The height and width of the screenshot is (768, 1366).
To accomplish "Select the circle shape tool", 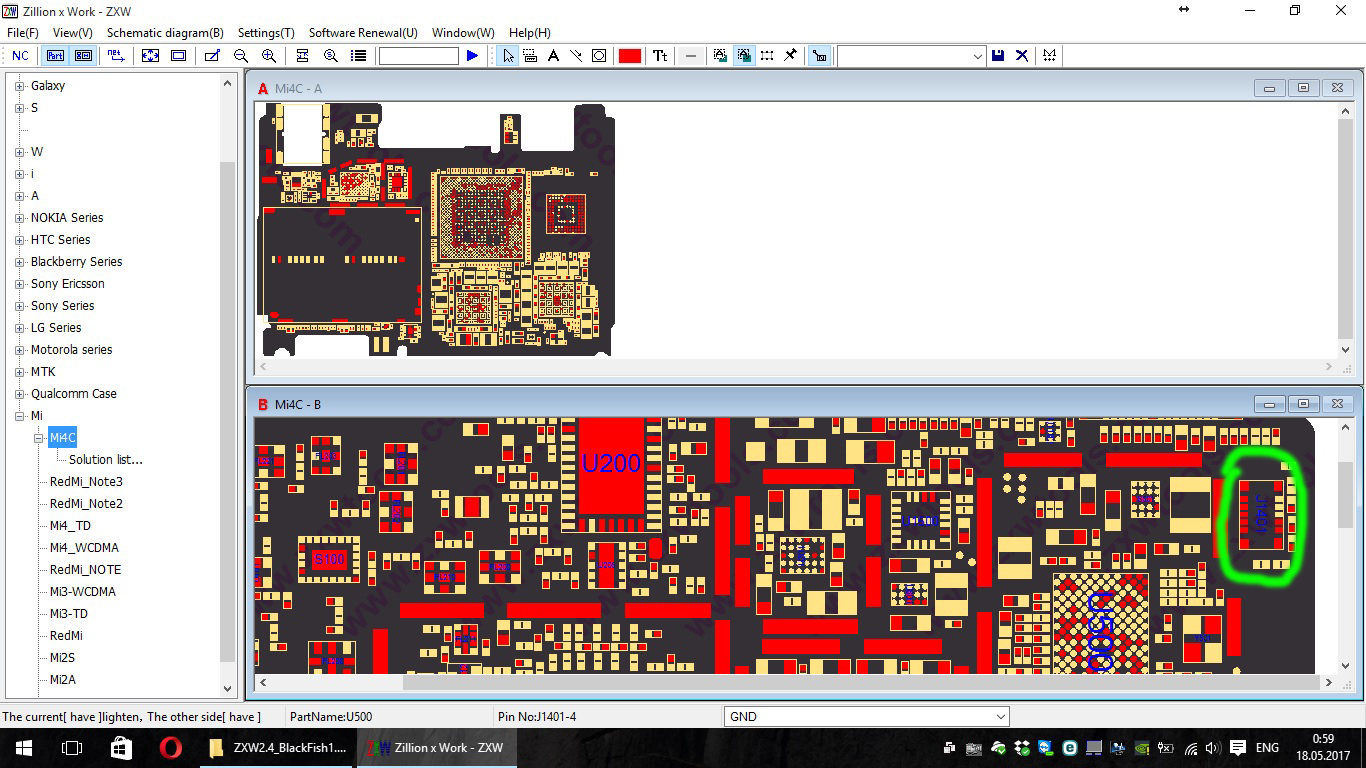I will 599,56.
